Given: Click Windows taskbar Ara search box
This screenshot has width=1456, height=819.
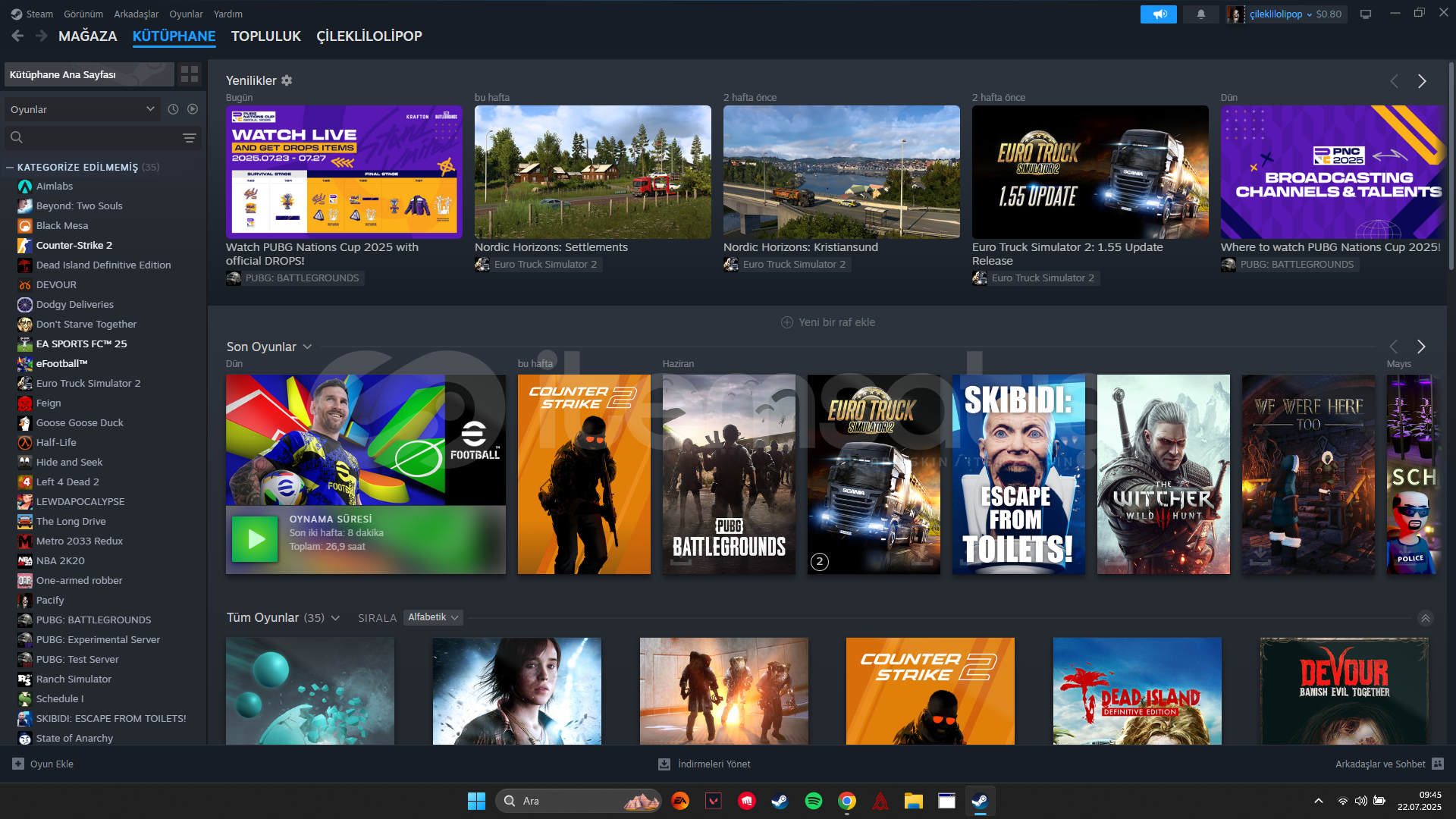Looking at the screenshot, I should click(579, 801).
